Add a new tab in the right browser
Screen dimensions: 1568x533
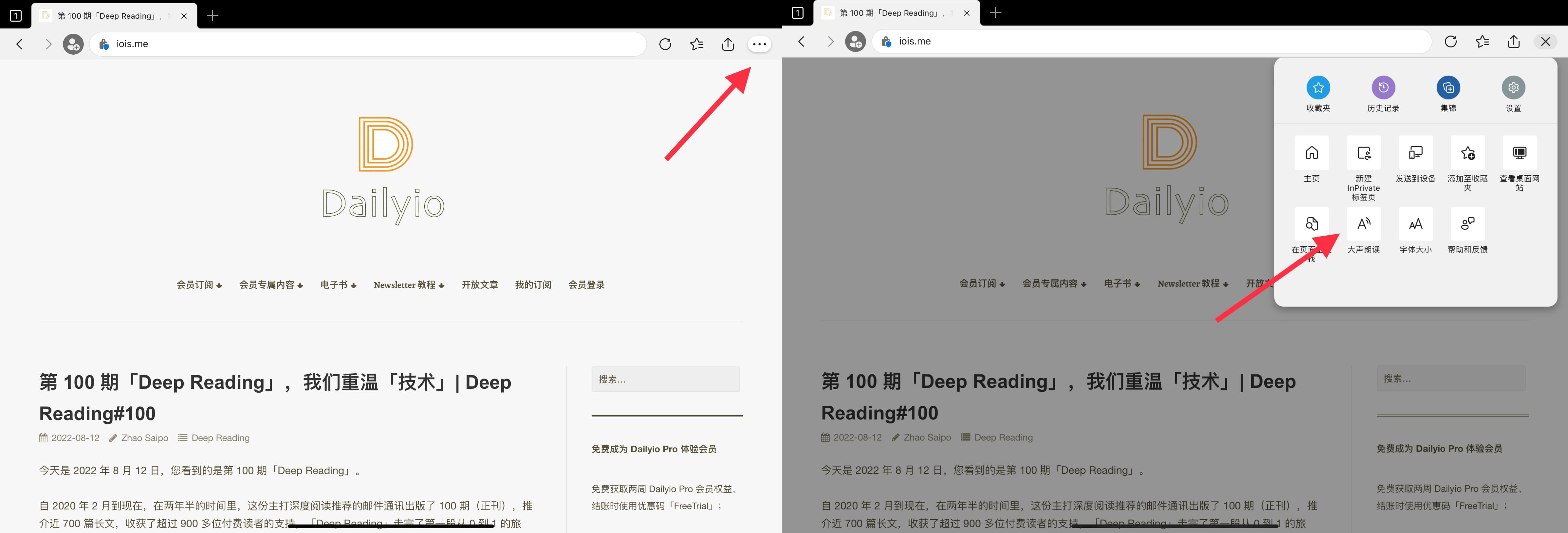pyautogui.click(x=995, y=13)
